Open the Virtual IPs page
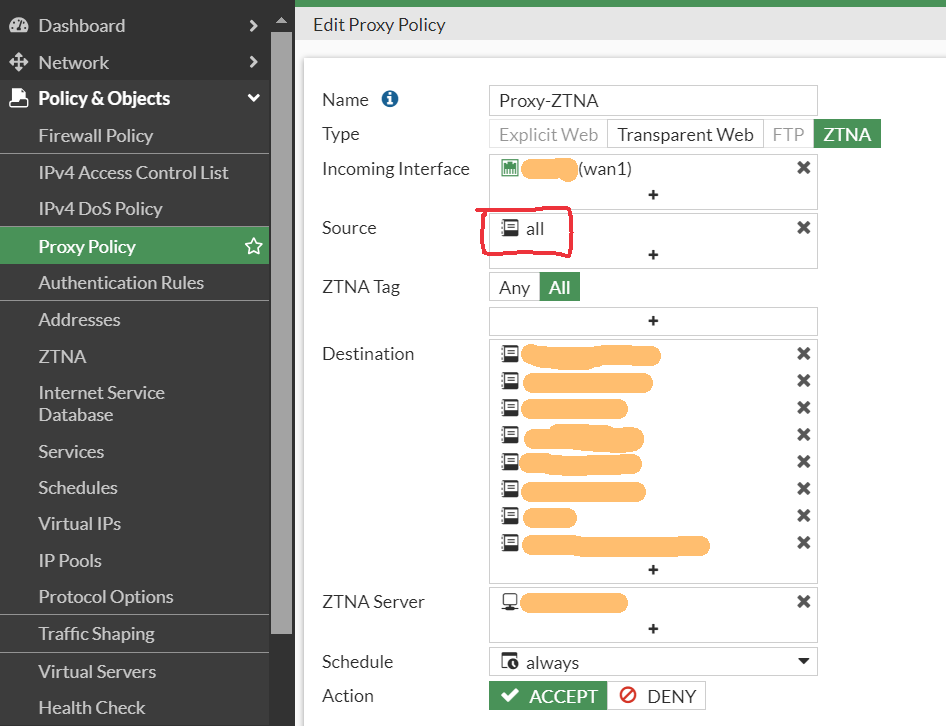Viewport: 946px width, 726px height. tap(80, 524)
